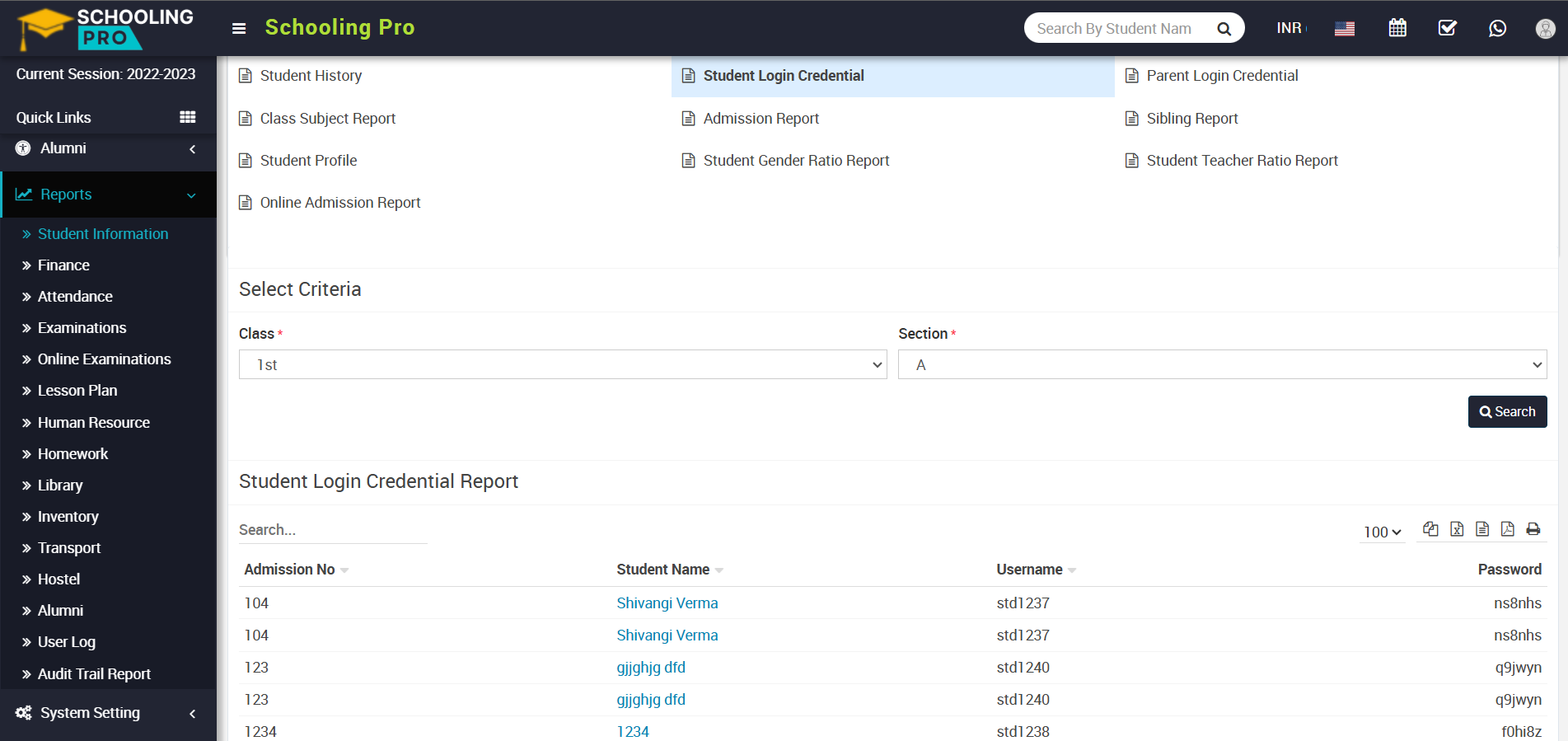Image resolution: width=1568 pixels, height=741 pixels.
Task: Collapse the Reports sidebar menu
Action: click(x=108, y=195)
